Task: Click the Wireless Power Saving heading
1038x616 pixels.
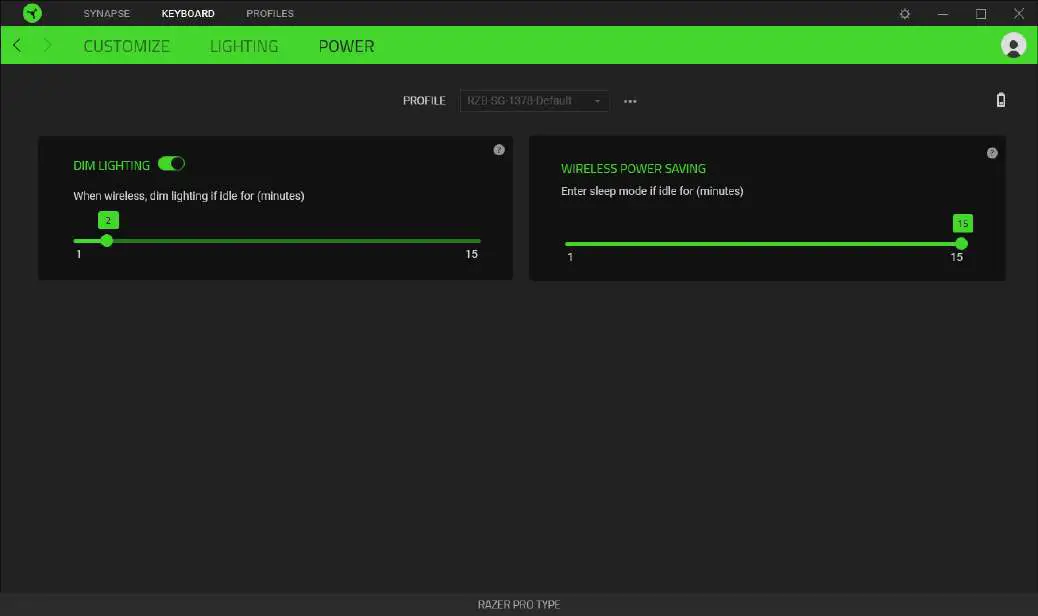Action: (634, 169)
